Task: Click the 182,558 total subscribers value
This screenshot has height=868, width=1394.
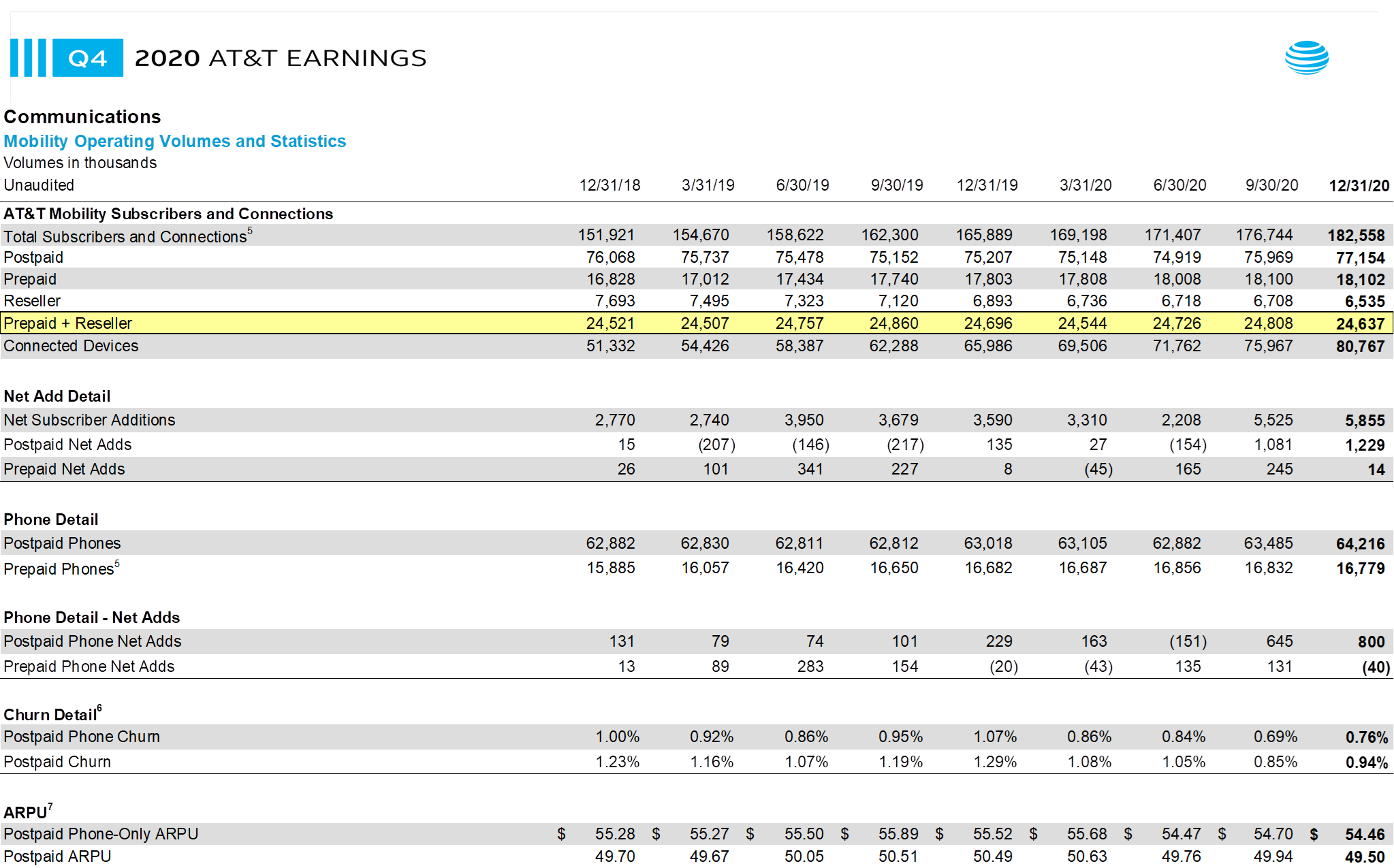Action: (1356, 236)
